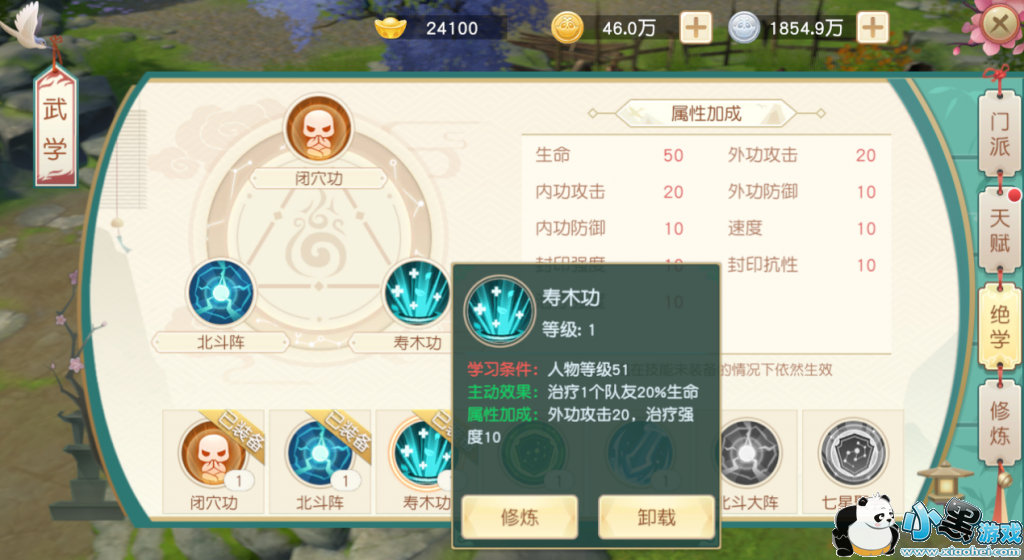
Task: Add more silver coins with plus button
Action: tap(872, 28)
